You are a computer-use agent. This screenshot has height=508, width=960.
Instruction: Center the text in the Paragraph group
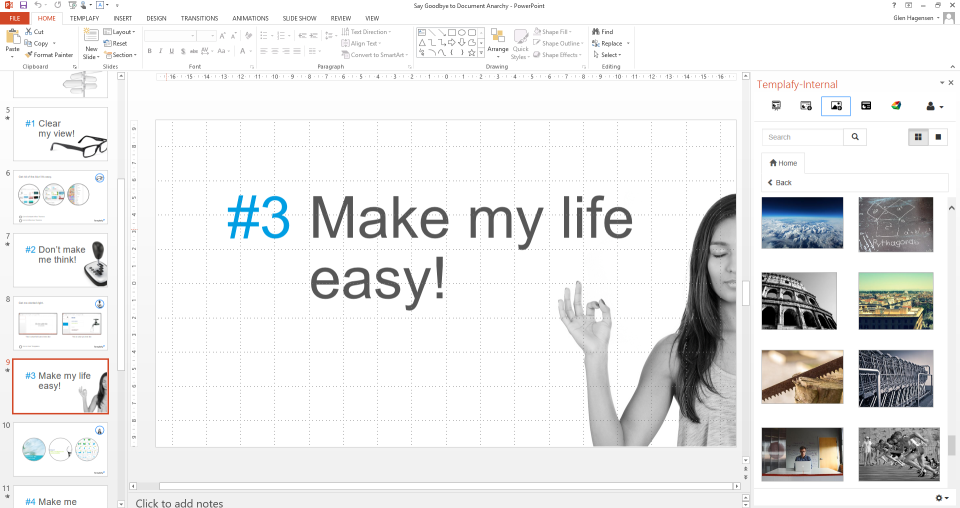pyautogui.click(x=275, y=51)
